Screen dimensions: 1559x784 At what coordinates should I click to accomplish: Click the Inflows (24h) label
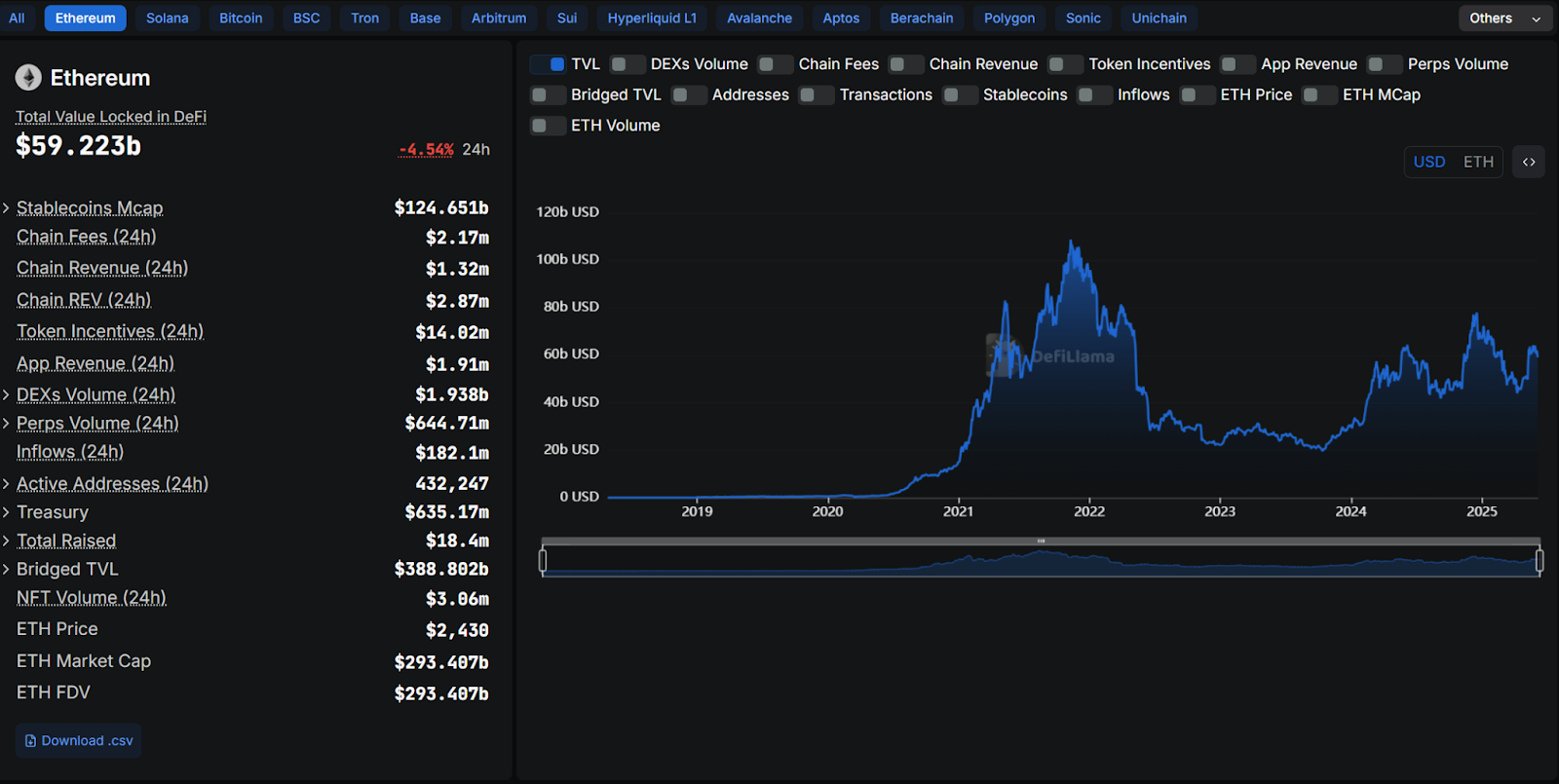point(70,452)
